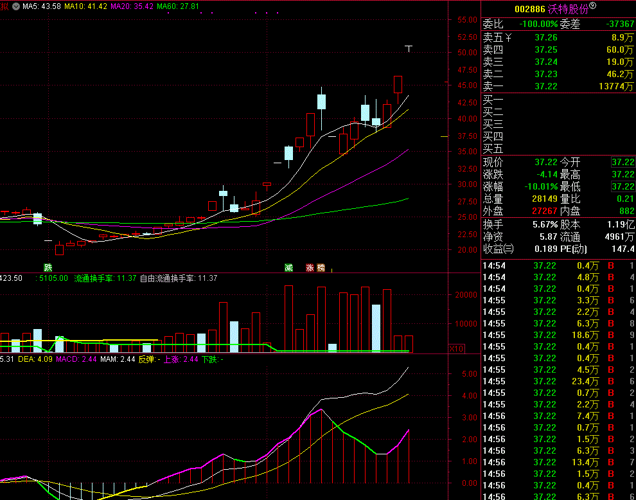Click the red 拟 label at the top-left corner
Image resolution: width=636 pixels, height=500 pixels.
pos(4,6)
